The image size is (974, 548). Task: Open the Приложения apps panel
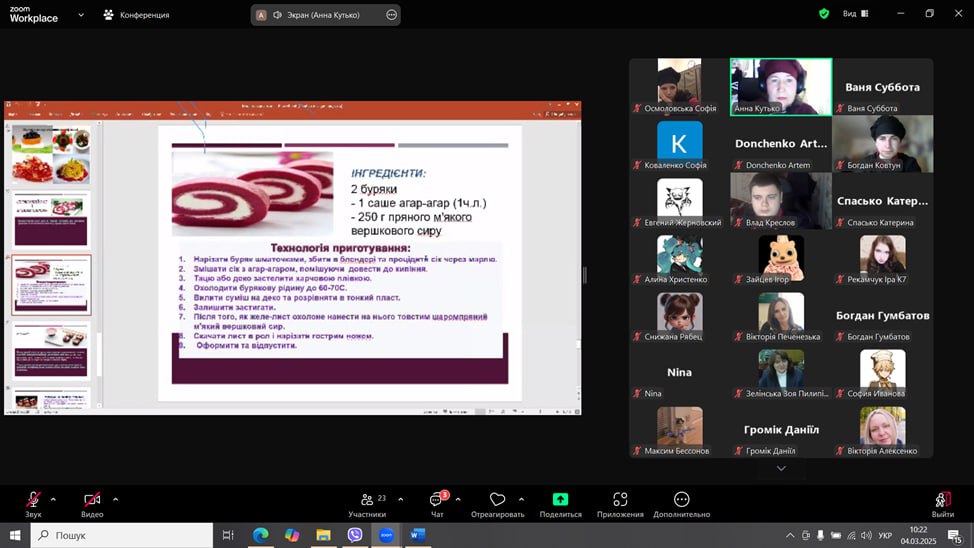[620, 503]
